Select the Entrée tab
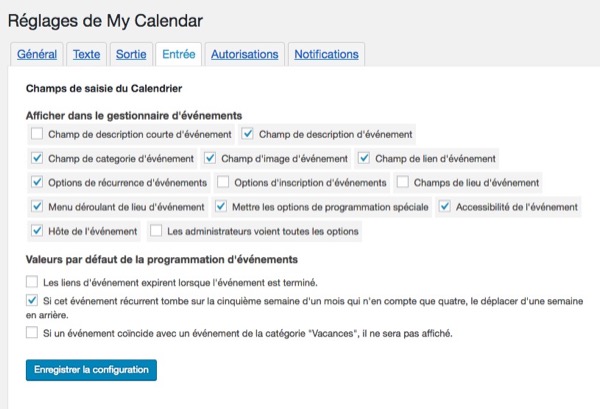 (178, 54)
